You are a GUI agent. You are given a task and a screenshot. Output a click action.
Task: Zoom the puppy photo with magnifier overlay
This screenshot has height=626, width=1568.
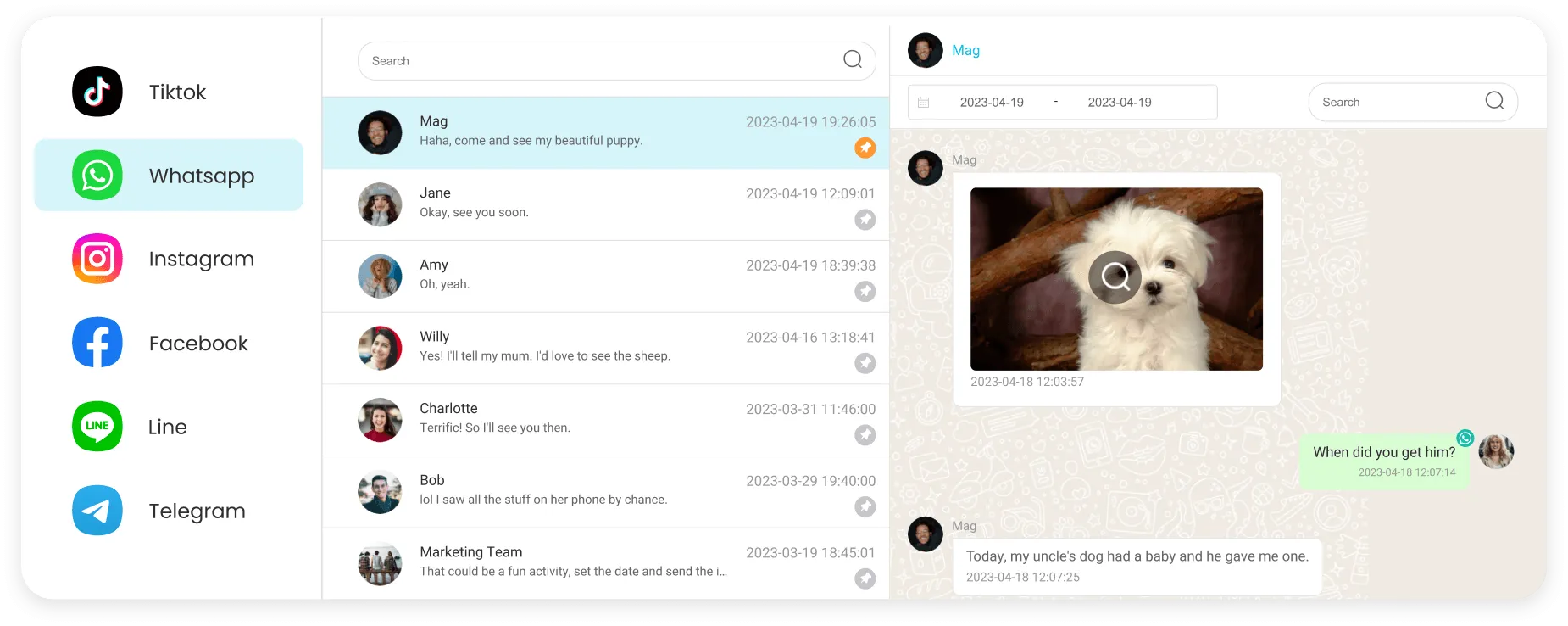1115,277
